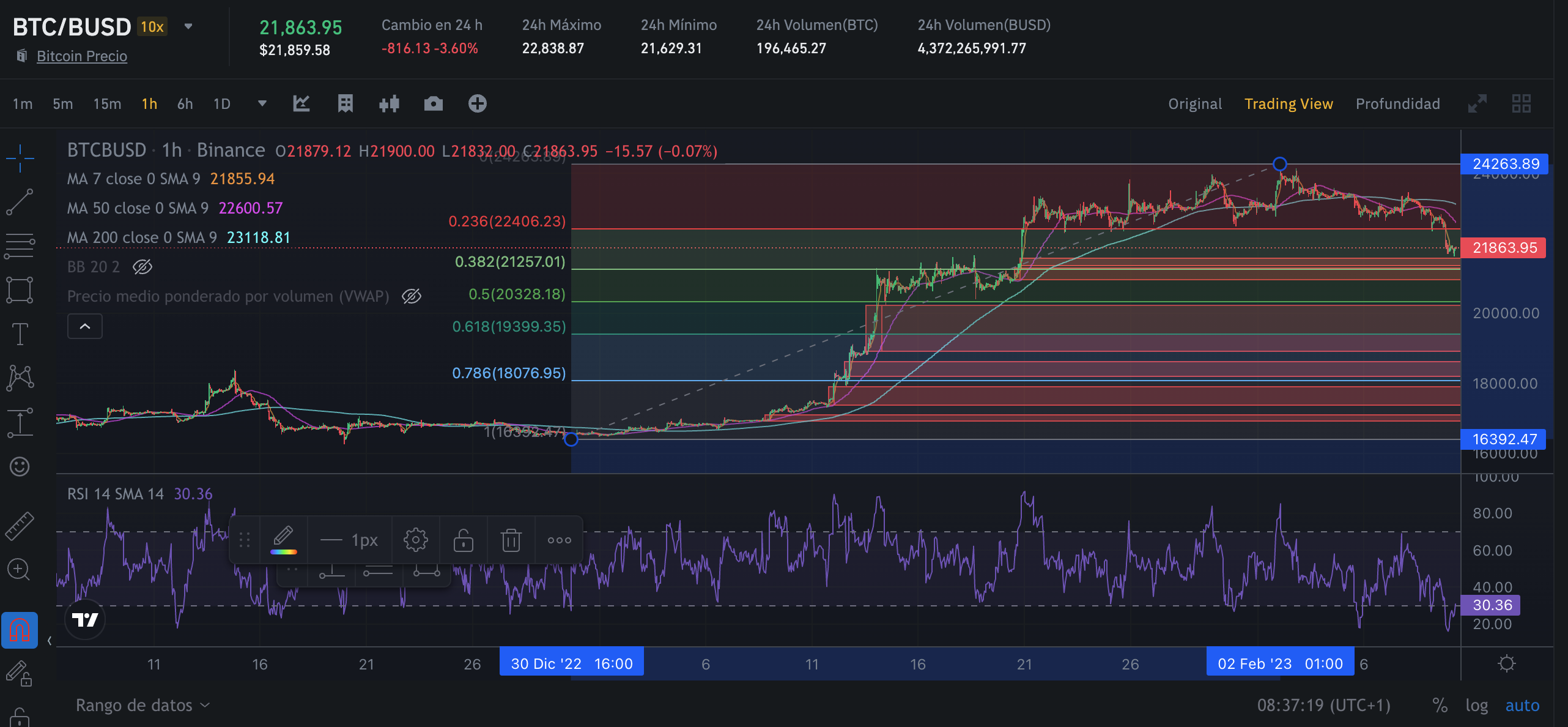Screen dimensions: 1568x727
Task: Open the Rango de datos dropdown
Action: tap(143, 705)
